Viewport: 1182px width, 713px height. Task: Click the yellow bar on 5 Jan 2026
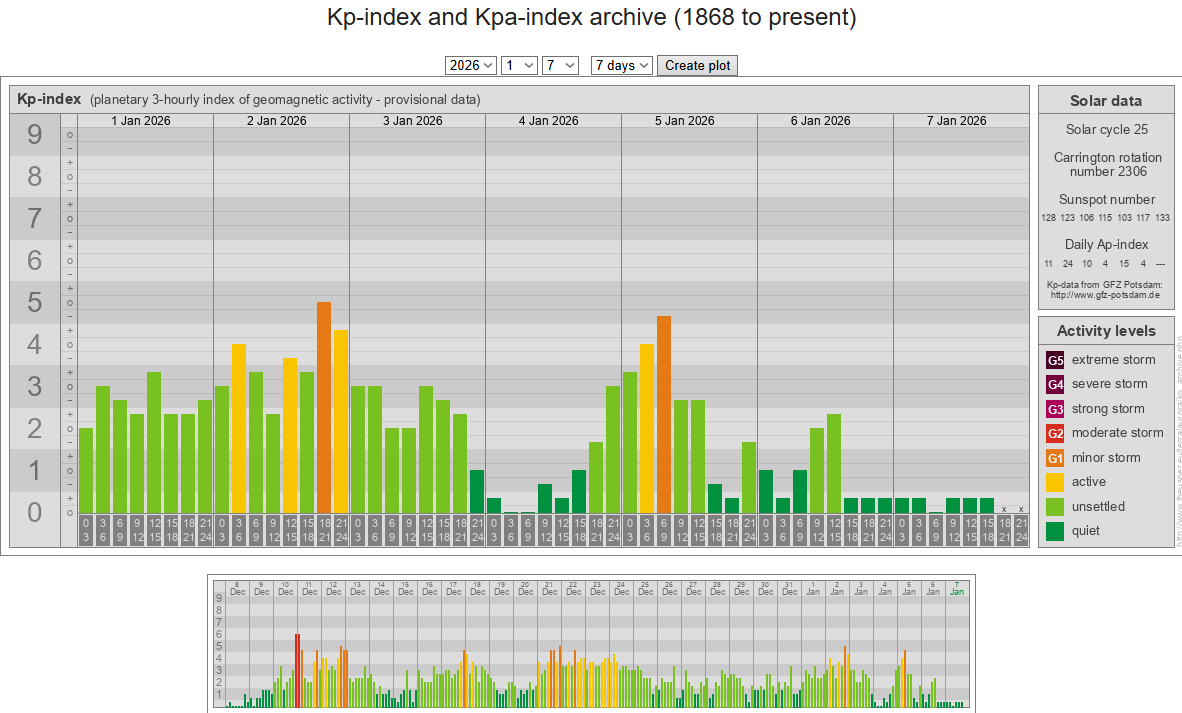click(647, 428)
